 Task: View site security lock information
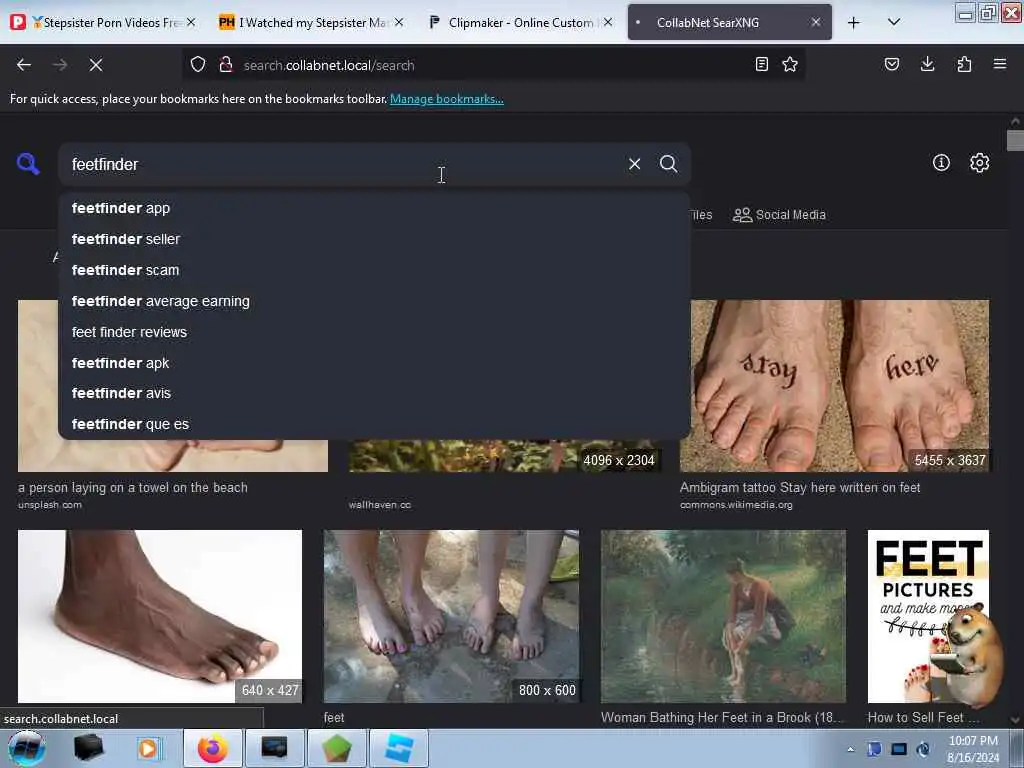pos(226,65)
